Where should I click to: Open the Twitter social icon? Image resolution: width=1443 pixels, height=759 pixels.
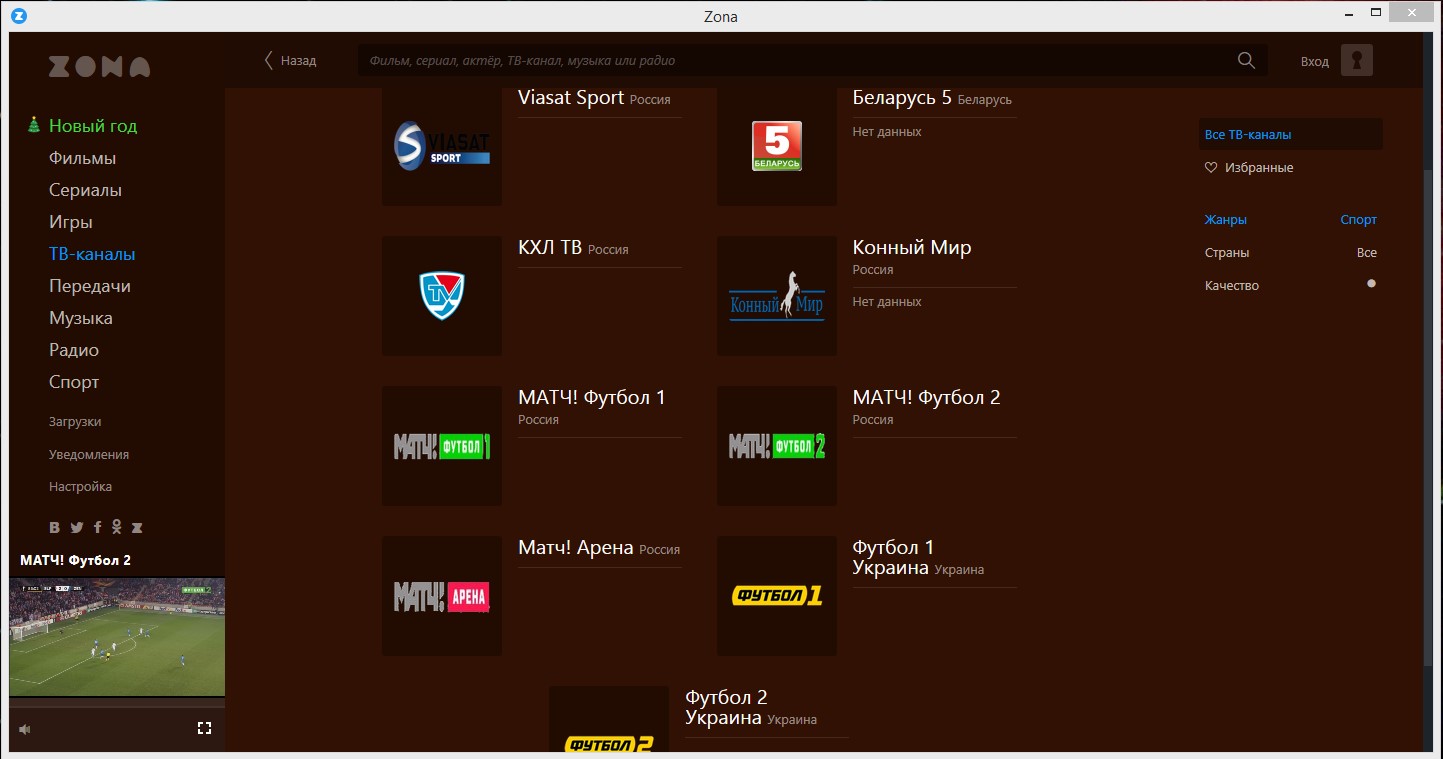coord(76,528)
